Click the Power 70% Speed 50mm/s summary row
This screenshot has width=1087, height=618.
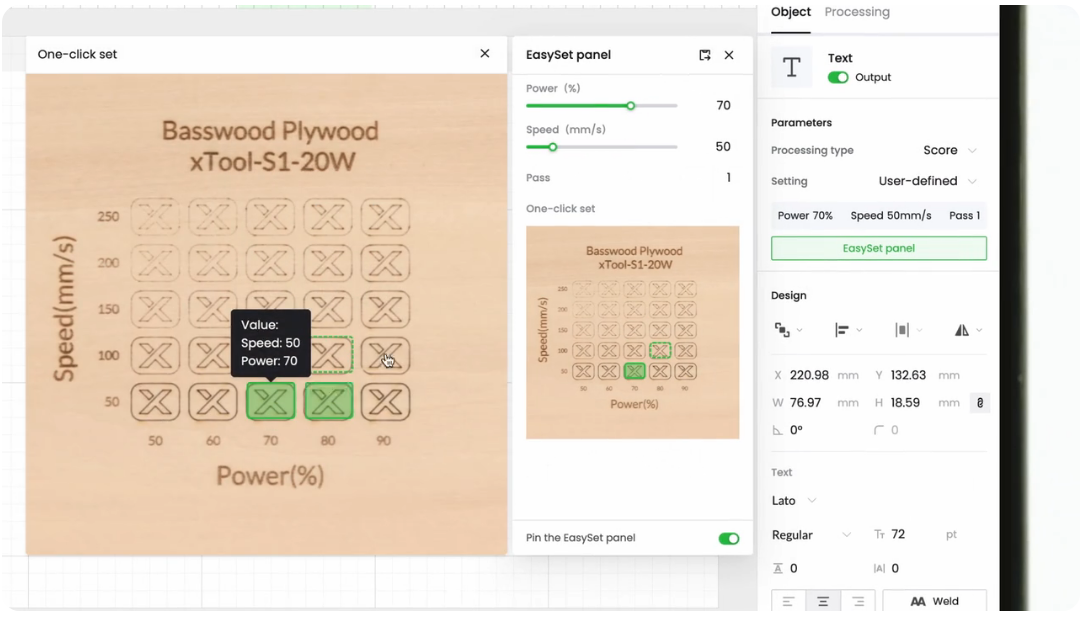[878, 216]
